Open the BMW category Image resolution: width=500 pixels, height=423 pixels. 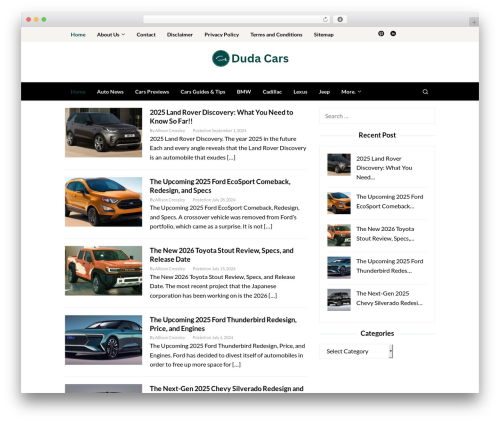point(244,92)
